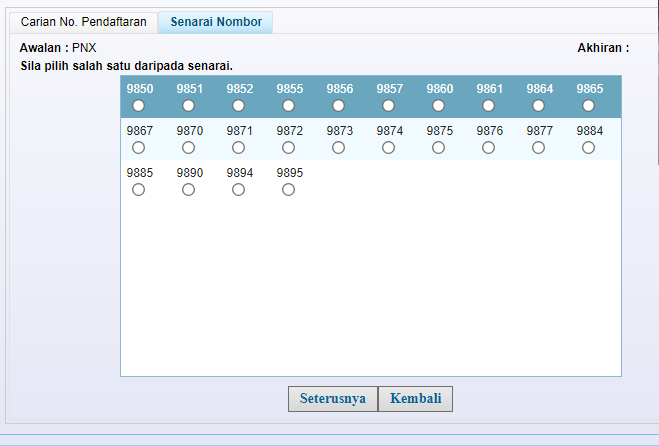Choose the 9877 radio button
Viewport: 659px width, 446px height.
coord(538,148)
